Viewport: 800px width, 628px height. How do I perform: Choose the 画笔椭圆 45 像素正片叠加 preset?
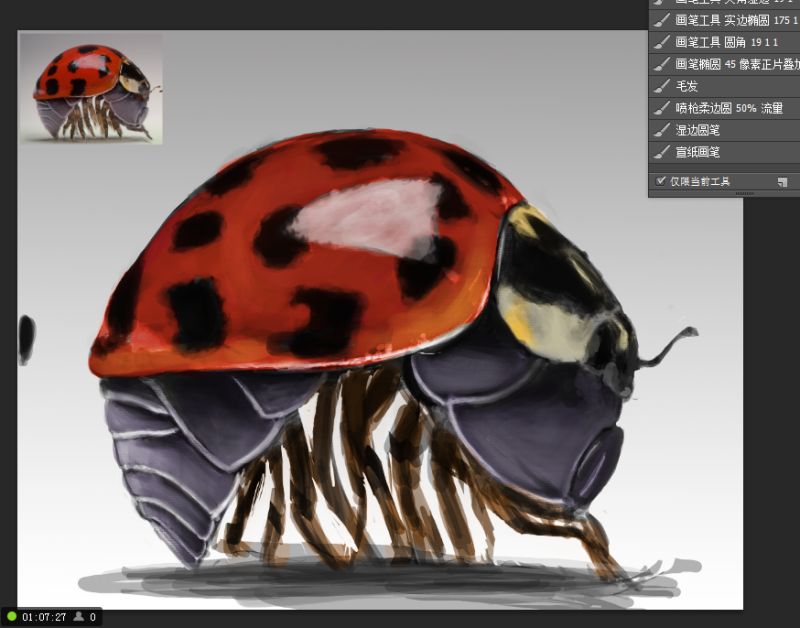(x=724, y=64)
